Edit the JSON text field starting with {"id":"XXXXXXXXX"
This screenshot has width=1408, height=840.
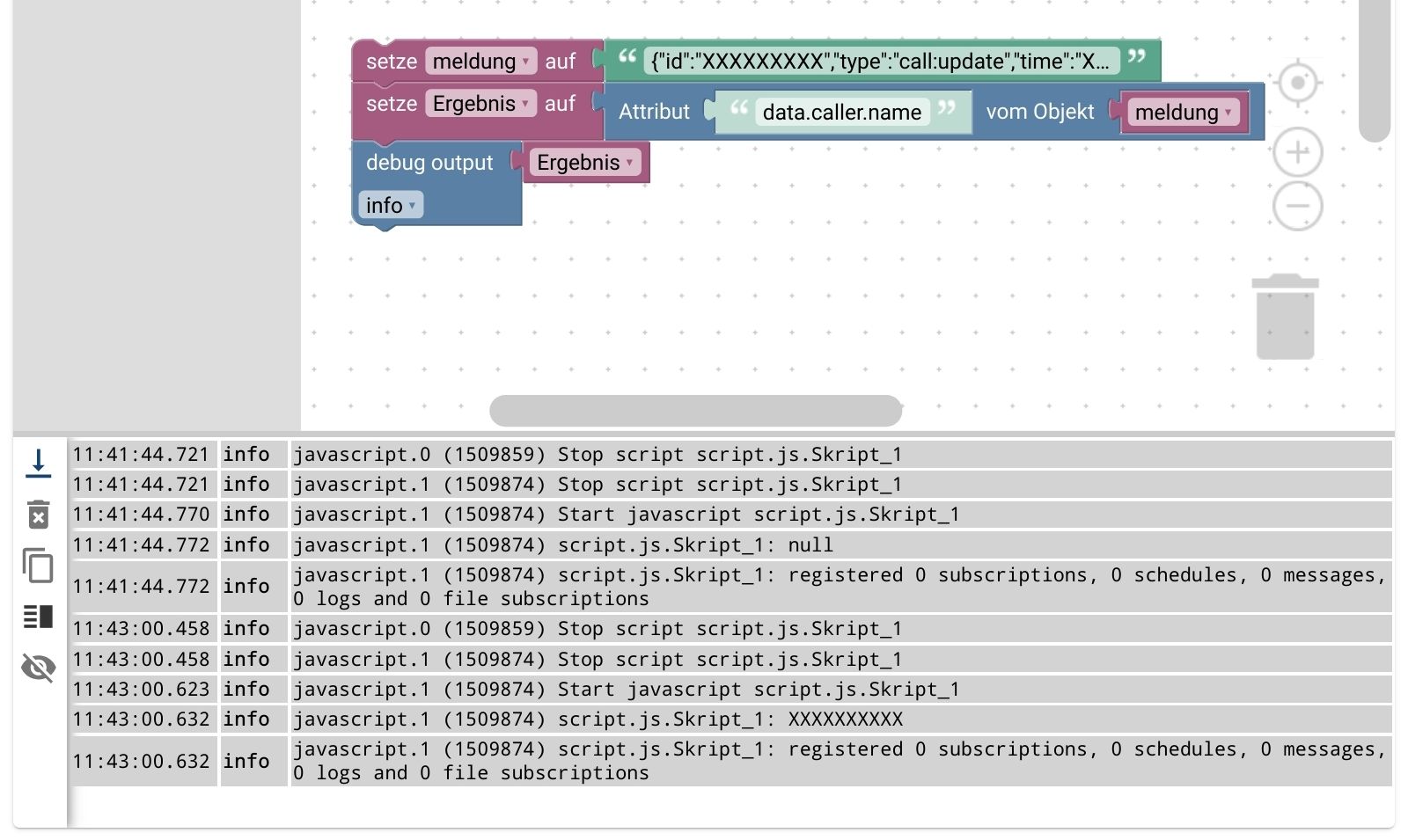(881, 61)
